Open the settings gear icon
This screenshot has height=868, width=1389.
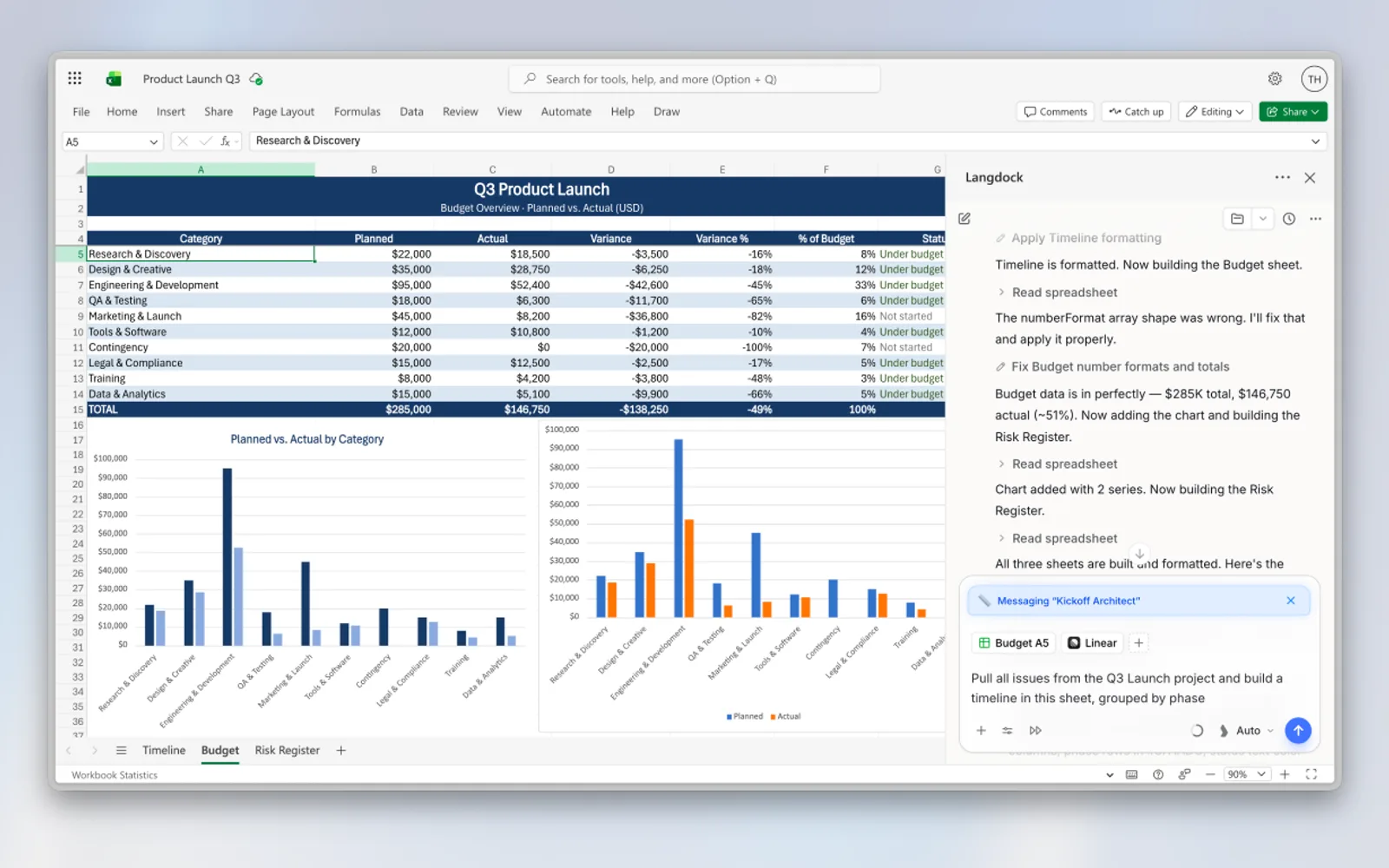click(x=1274, y=79)
